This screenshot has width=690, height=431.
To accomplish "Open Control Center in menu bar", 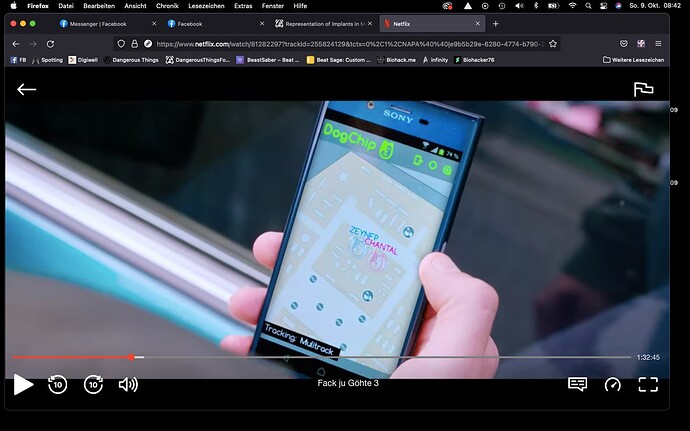I will pyautogui.click(x=603, y=6).
